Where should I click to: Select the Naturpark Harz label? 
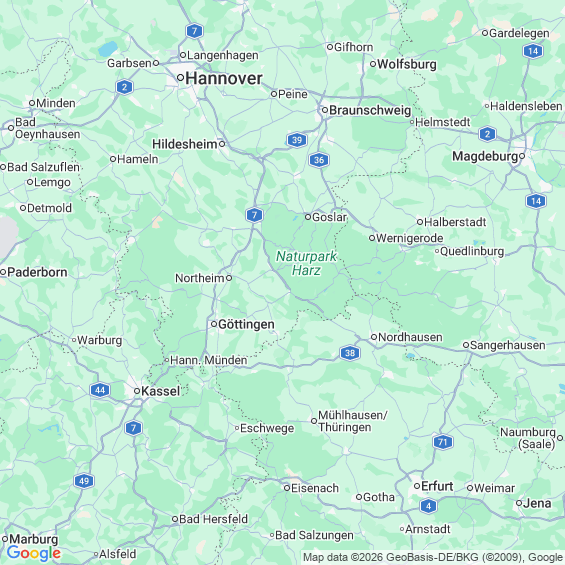(306, 263)
